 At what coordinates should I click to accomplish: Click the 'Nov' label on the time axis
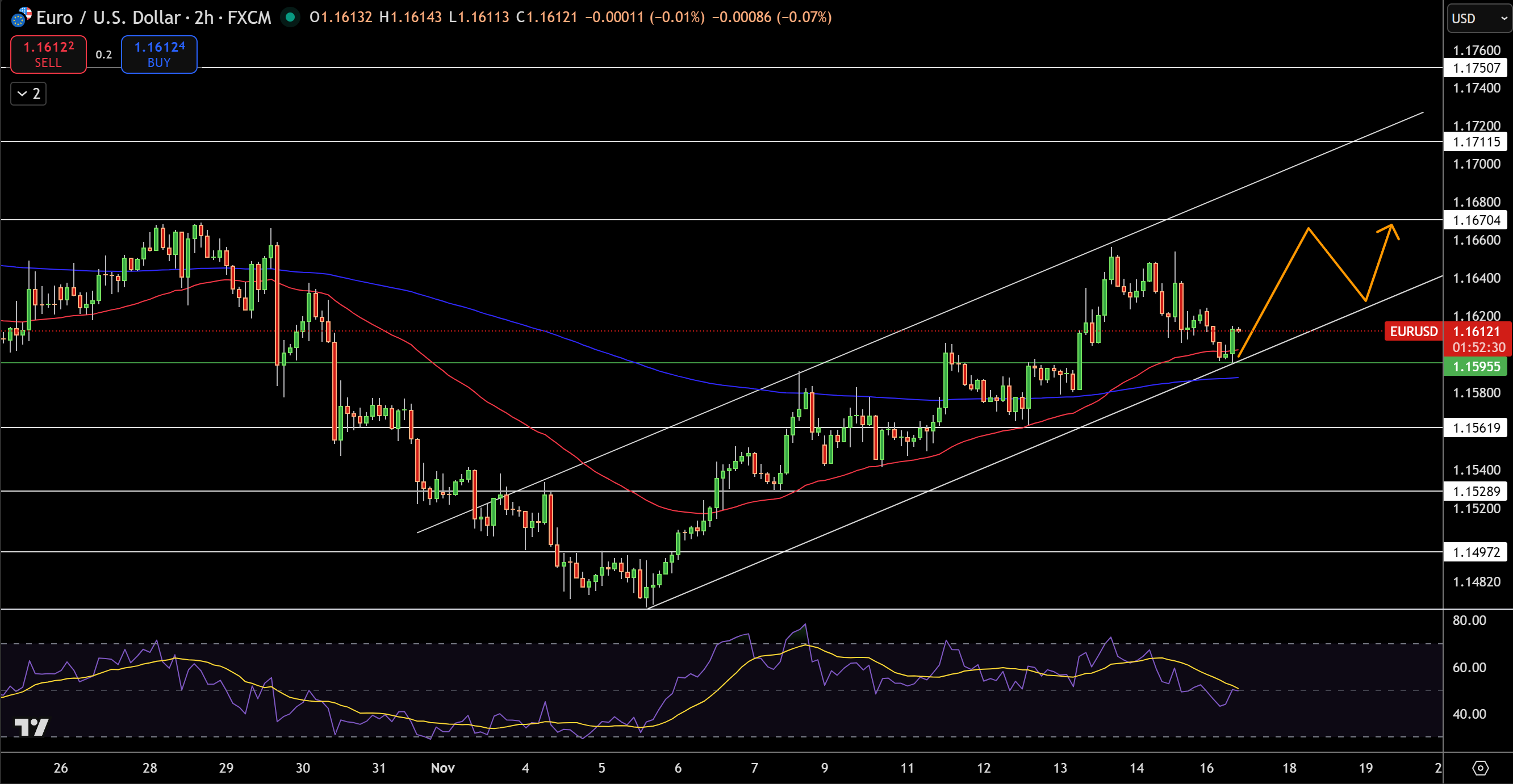[x=443, y=768]
